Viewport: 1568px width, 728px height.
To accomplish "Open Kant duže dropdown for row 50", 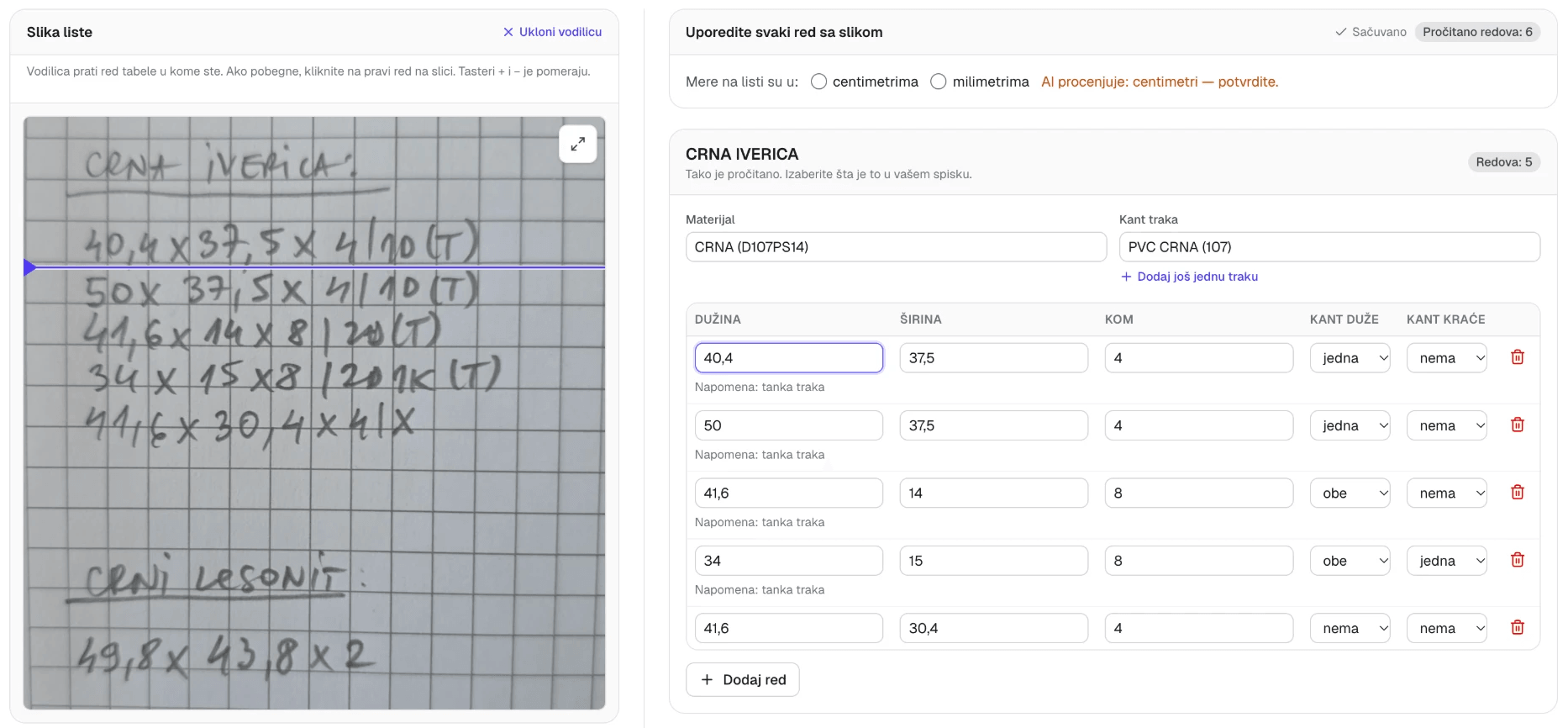I will coord(1350,425).
